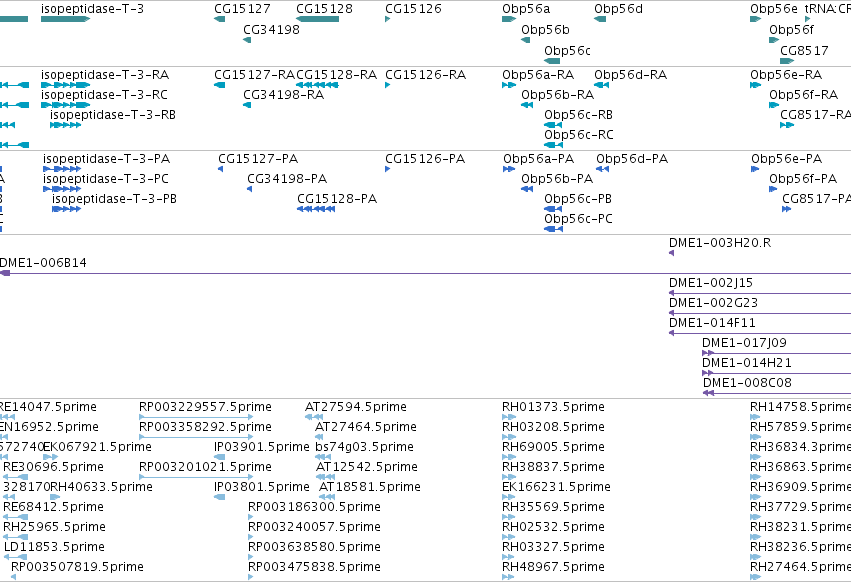Click the CG15126-PA protein label
Image resolution: width=851 pixels, height=582 pixels.
(x=425, y=159)
